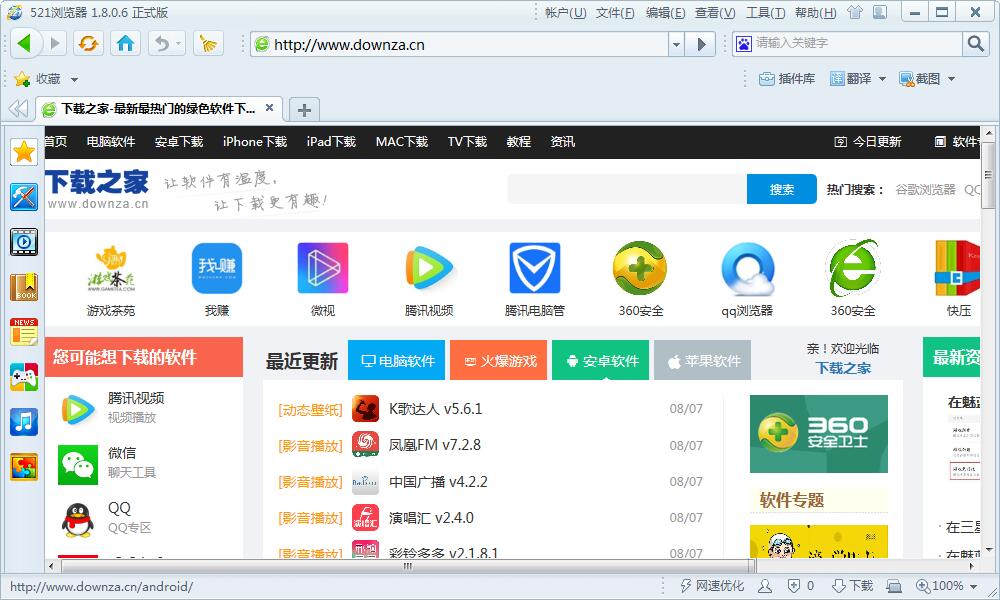The width and height of the screenshot is (1000, 600).
Task: Refresh the page with orange reload icon
Action: pyautogui.click(x=88, y=43)
